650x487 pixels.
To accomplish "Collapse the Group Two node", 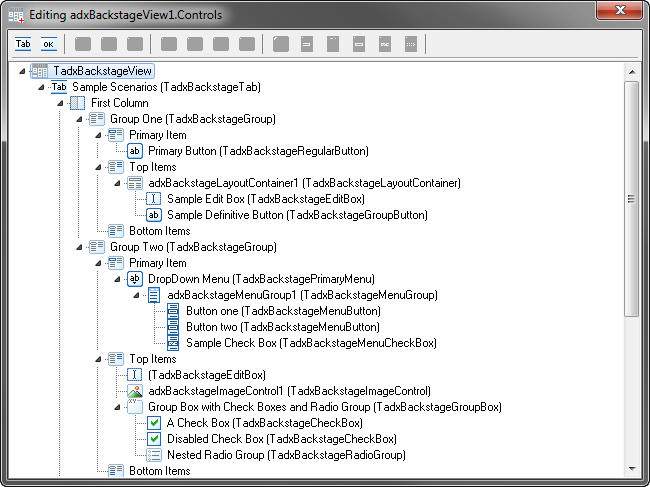I will pyautogui.click(x=79, y=247).
